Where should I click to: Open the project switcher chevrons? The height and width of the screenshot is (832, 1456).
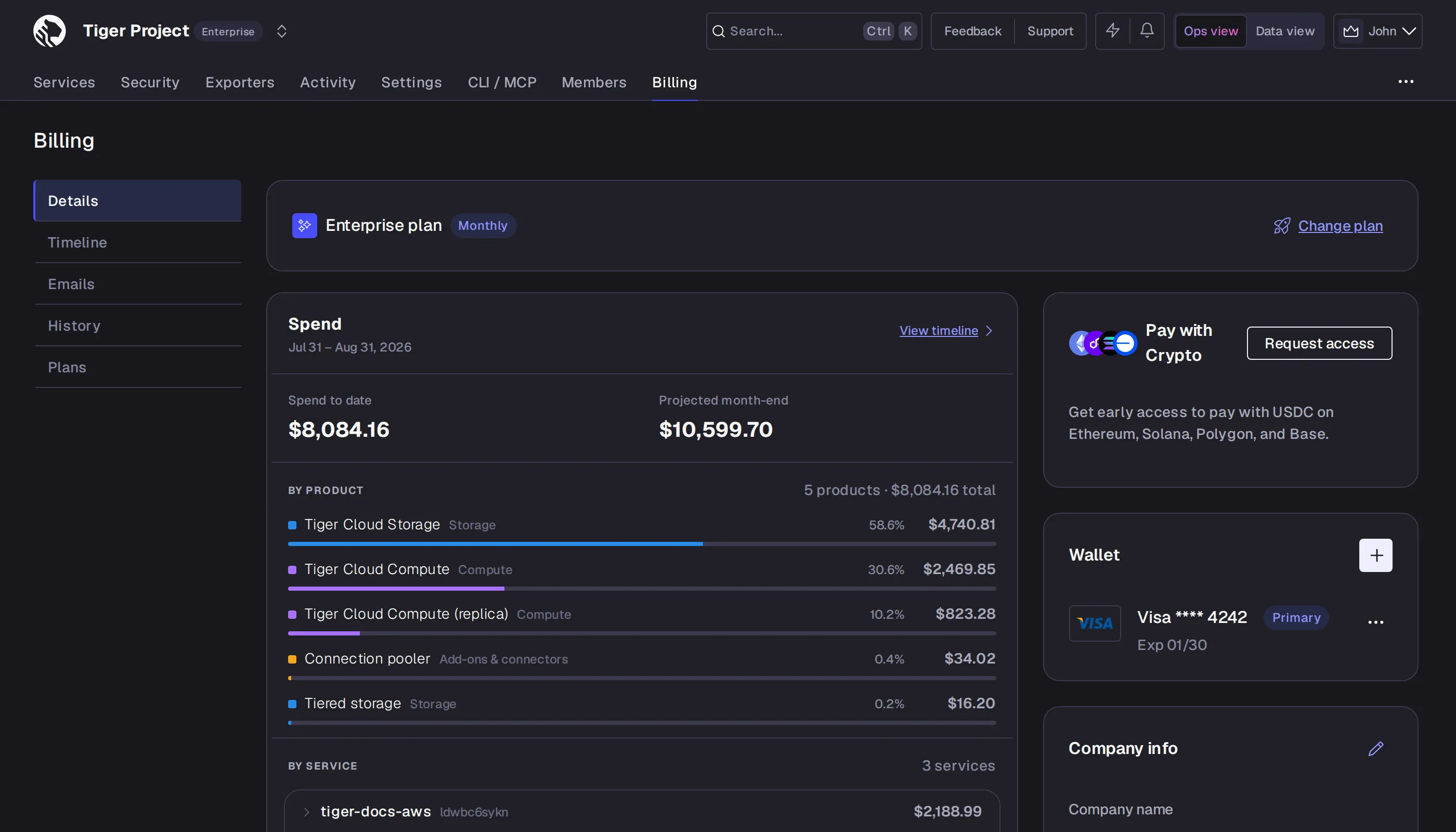pyautogui.click(x=282, y=31)
